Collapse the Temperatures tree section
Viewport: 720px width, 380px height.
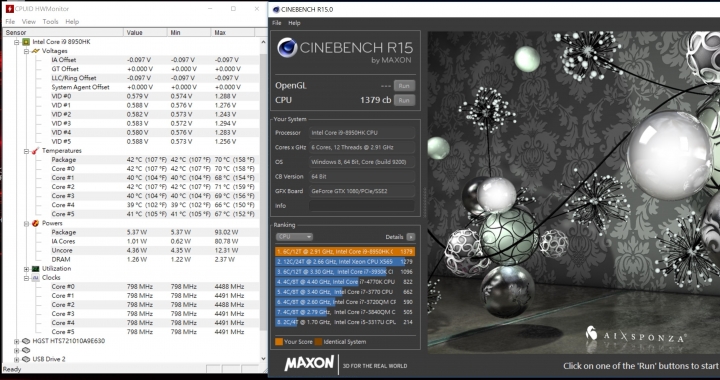point(26,151)
